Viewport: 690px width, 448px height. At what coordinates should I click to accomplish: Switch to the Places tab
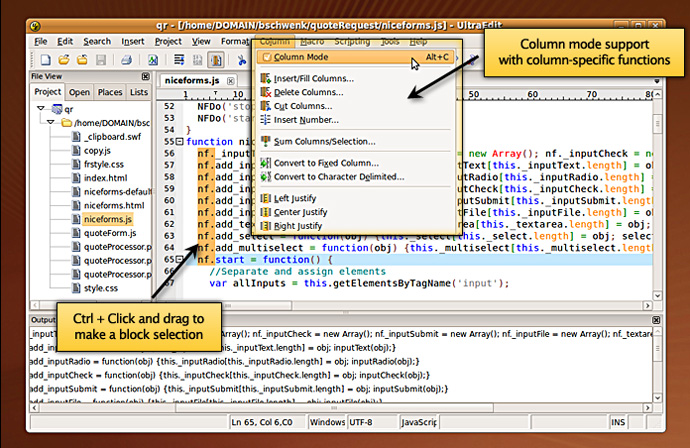[110, 92]
